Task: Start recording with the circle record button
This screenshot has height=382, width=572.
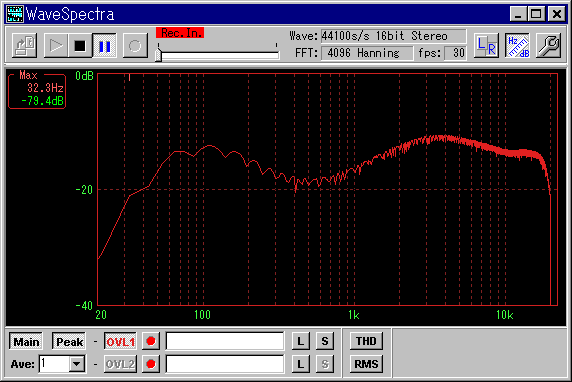Action: pos(135,46)
